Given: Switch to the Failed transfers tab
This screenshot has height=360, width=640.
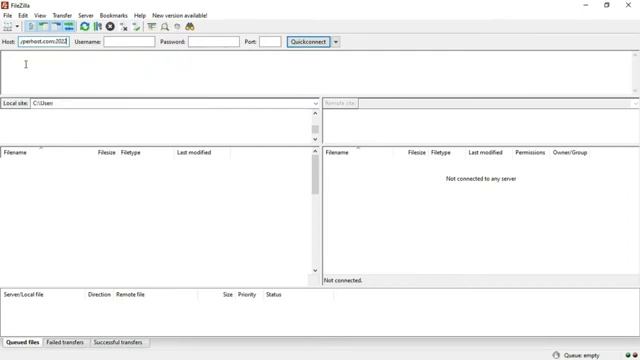Looking at the screenshot, I should 65,342.
